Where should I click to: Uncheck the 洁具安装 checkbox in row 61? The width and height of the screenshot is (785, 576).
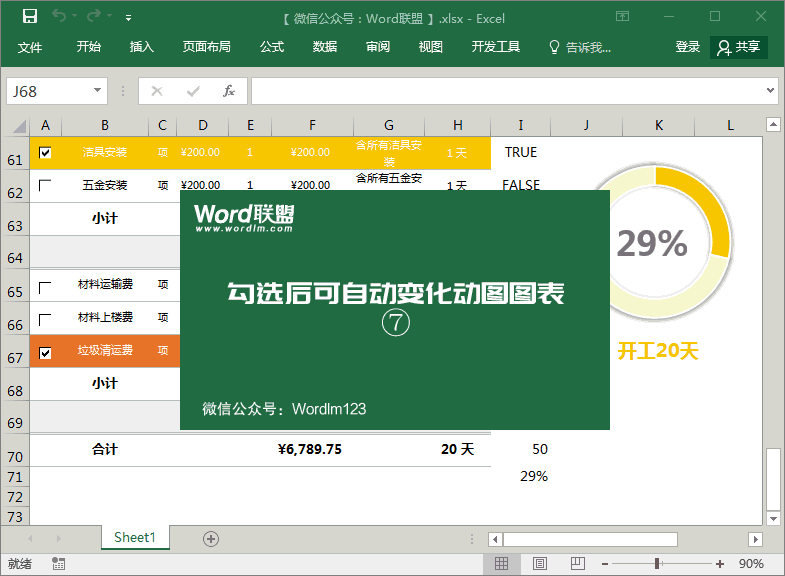pos(45,153)
